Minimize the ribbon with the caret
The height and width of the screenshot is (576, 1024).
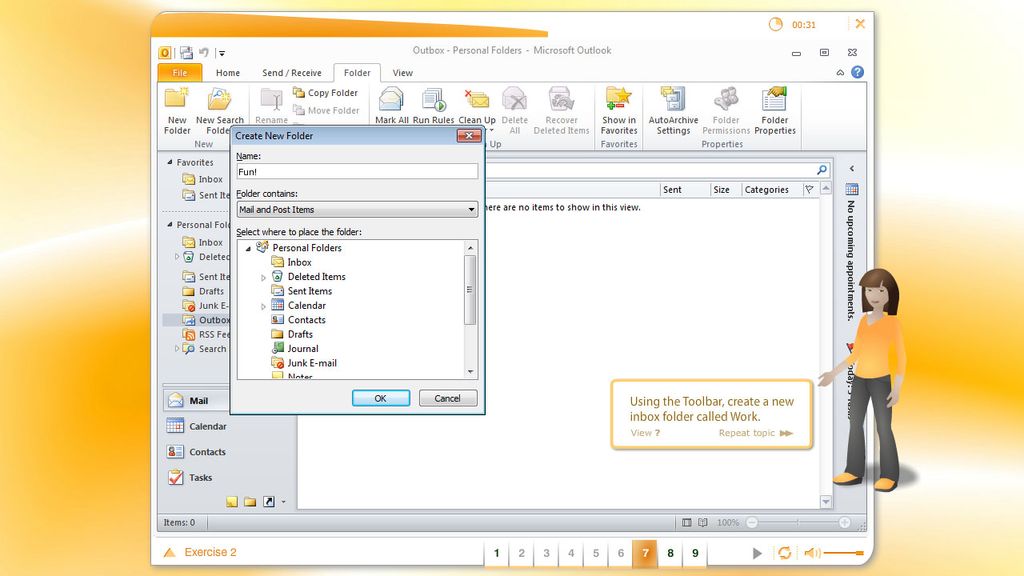click(840, 72)
